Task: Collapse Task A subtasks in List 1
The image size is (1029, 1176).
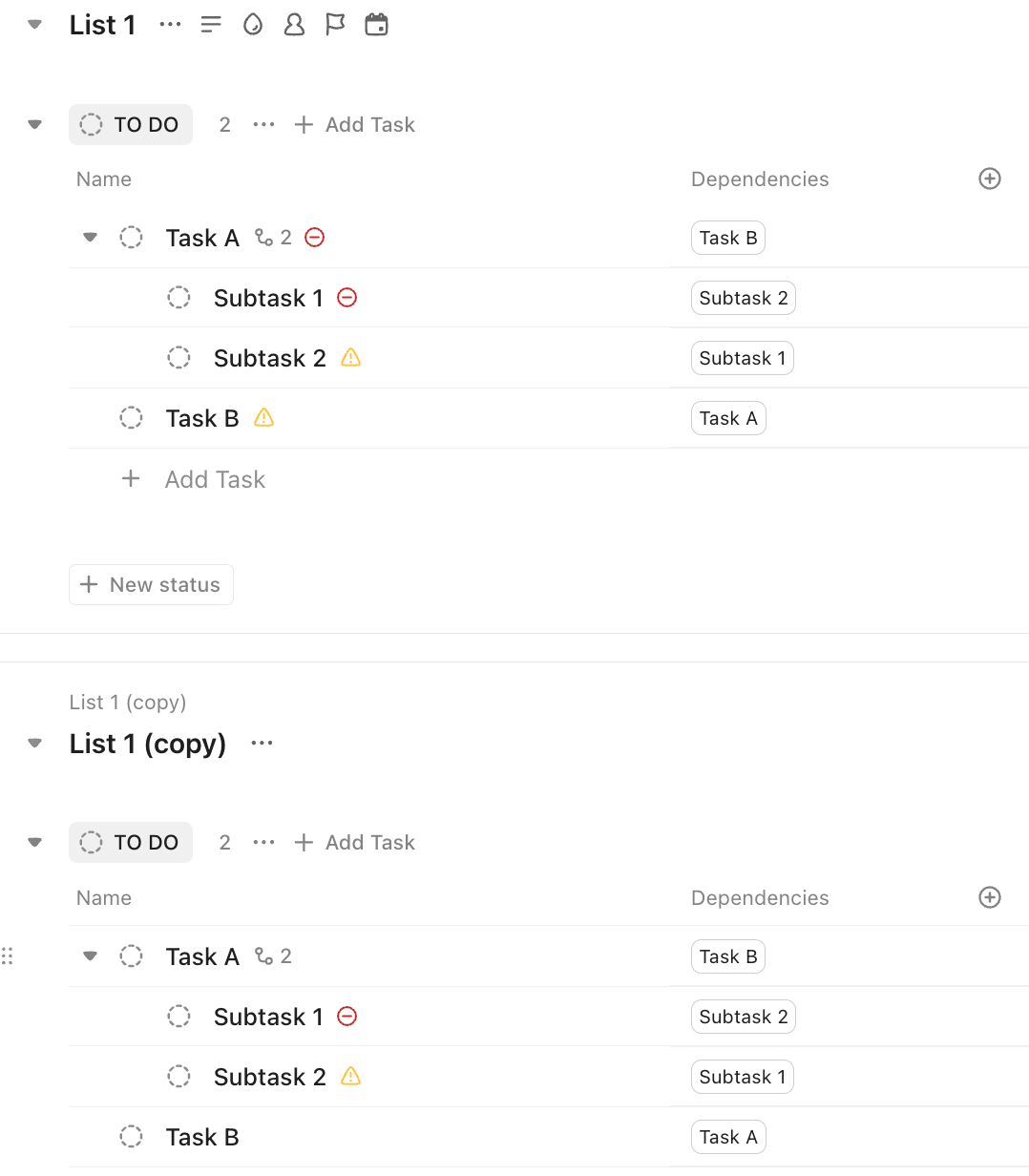Action: (x=91, y=238)
